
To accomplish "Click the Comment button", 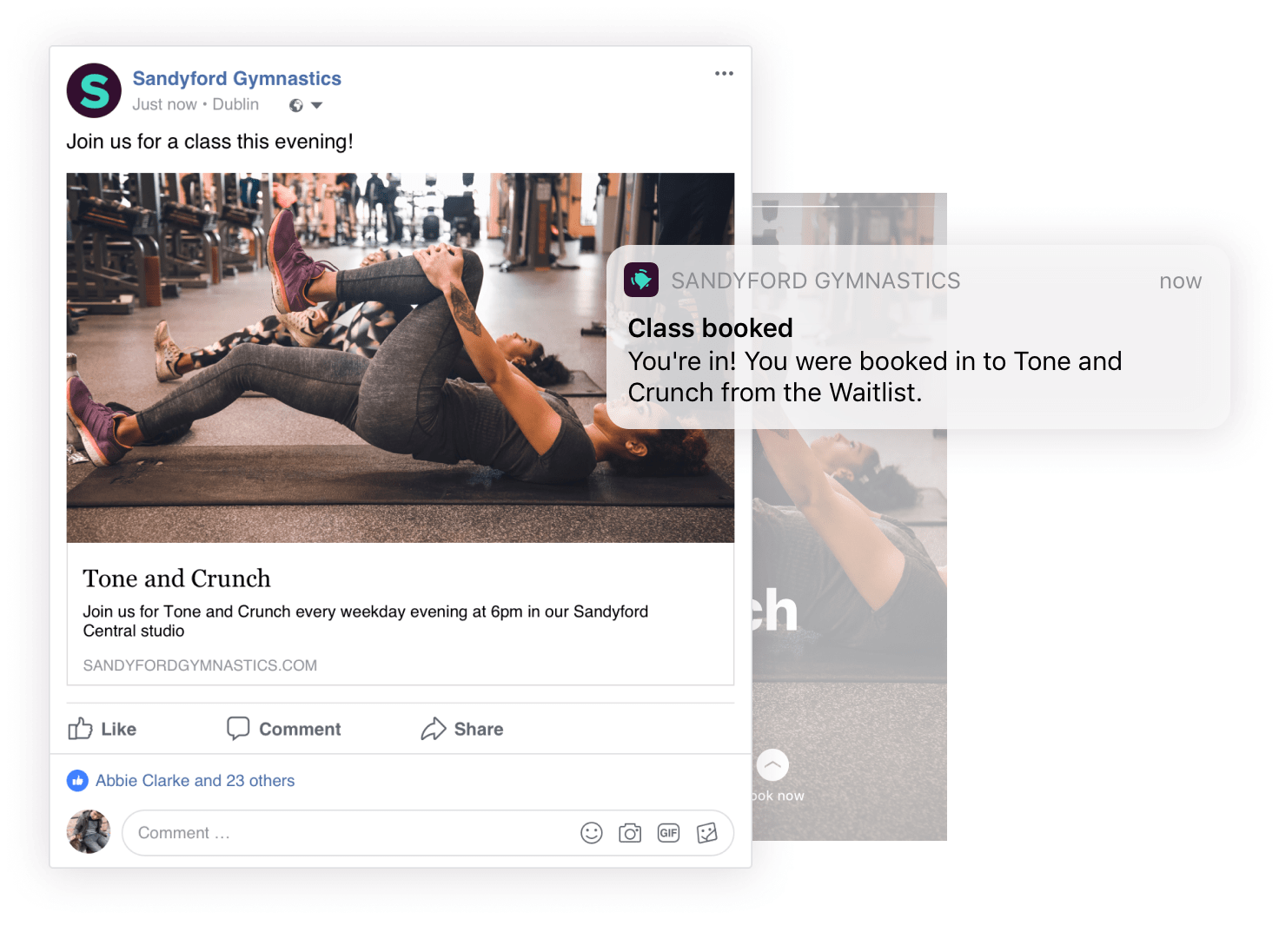I will [284, 729].
